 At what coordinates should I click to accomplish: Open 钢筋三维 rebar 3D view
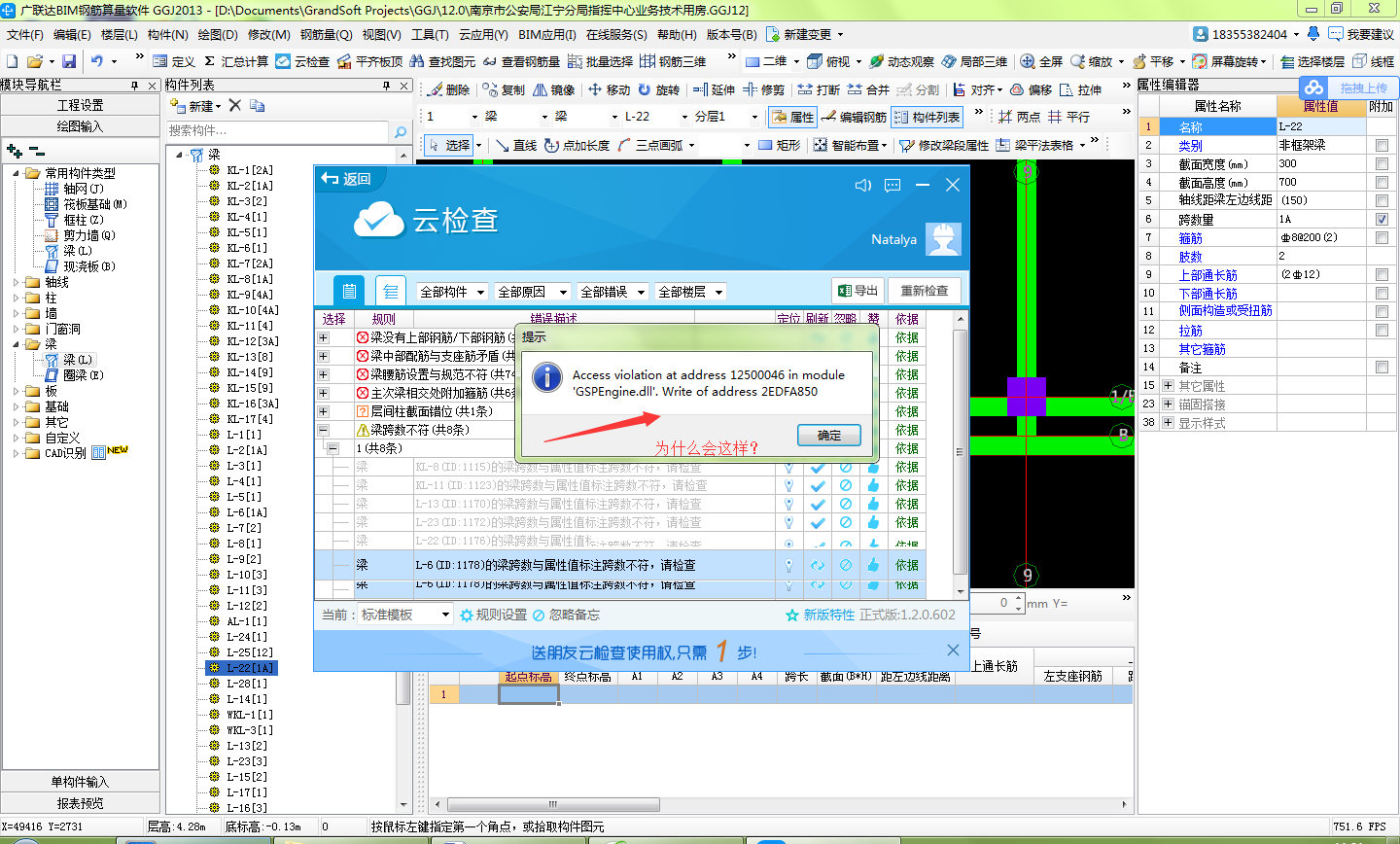[x=673, y=61]
